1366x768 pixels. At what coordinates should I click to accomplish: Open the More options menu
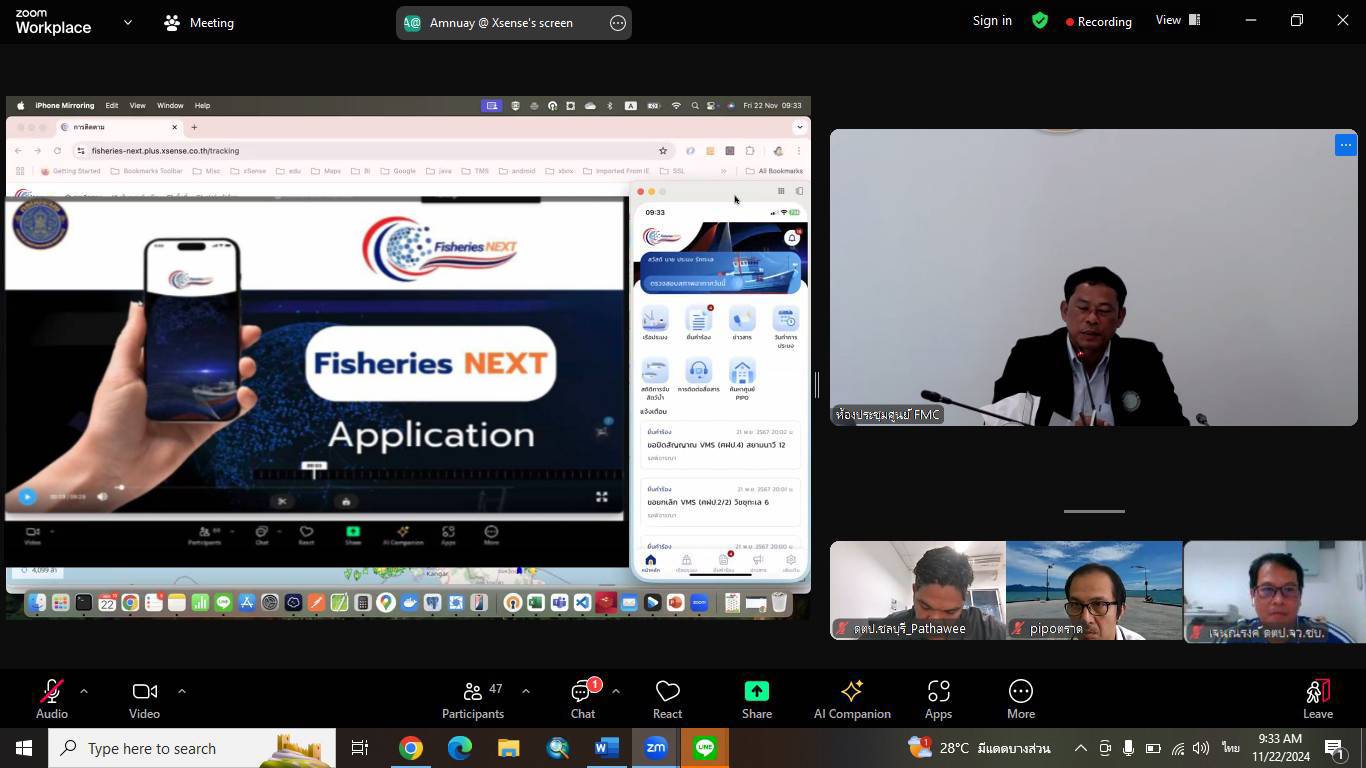[1021, 699]
